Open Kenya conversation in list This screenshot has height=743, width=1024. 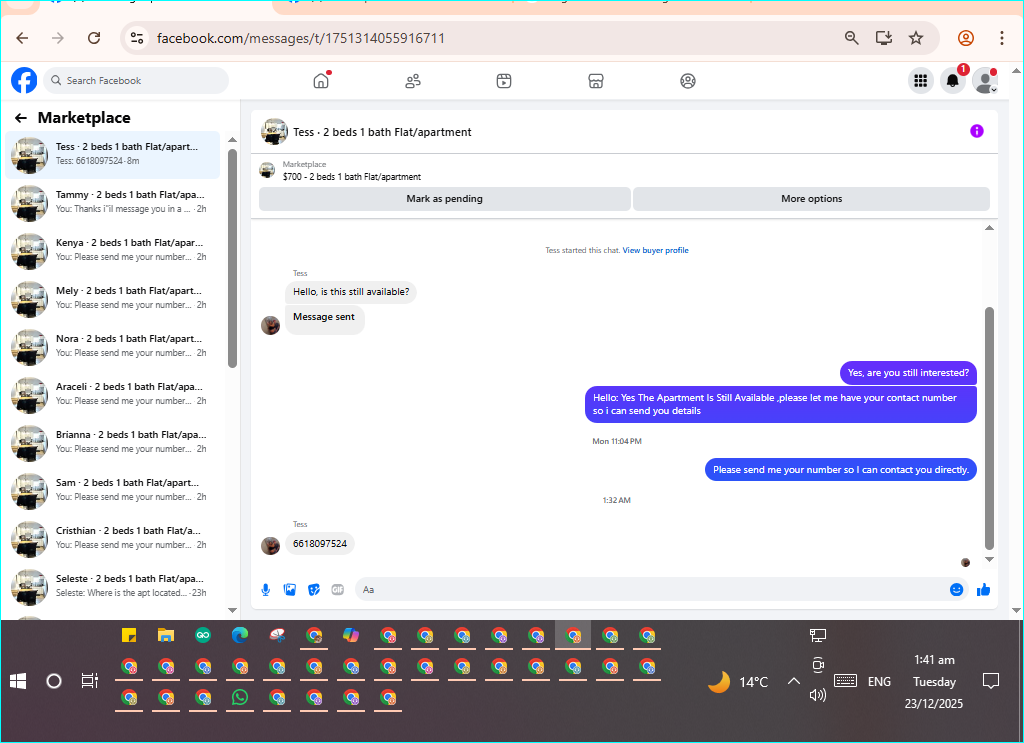point(112,251)
